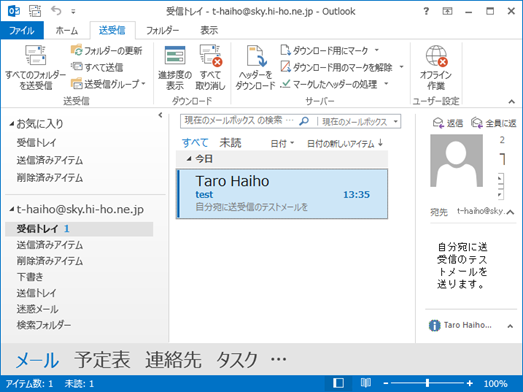
Task: Show progress with 進捗度の表示
Action: [175, 67]
